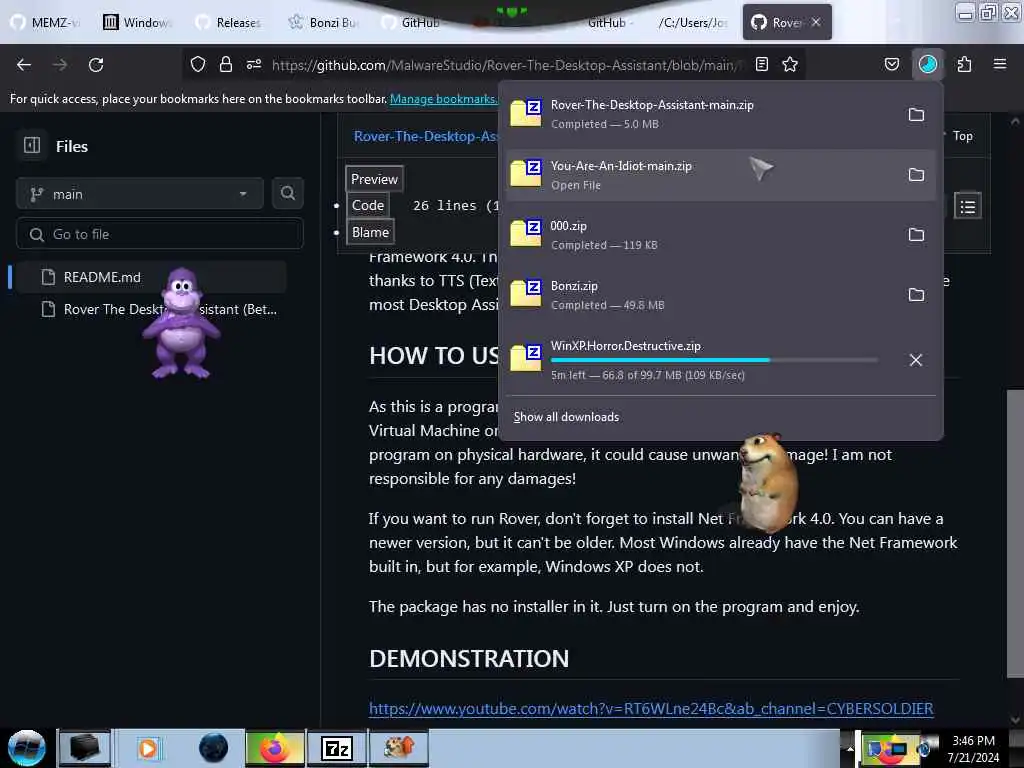Toggle reader view icon in the address bar
This screenshot has height=768, width=1024.
click(x=761, y=64)
